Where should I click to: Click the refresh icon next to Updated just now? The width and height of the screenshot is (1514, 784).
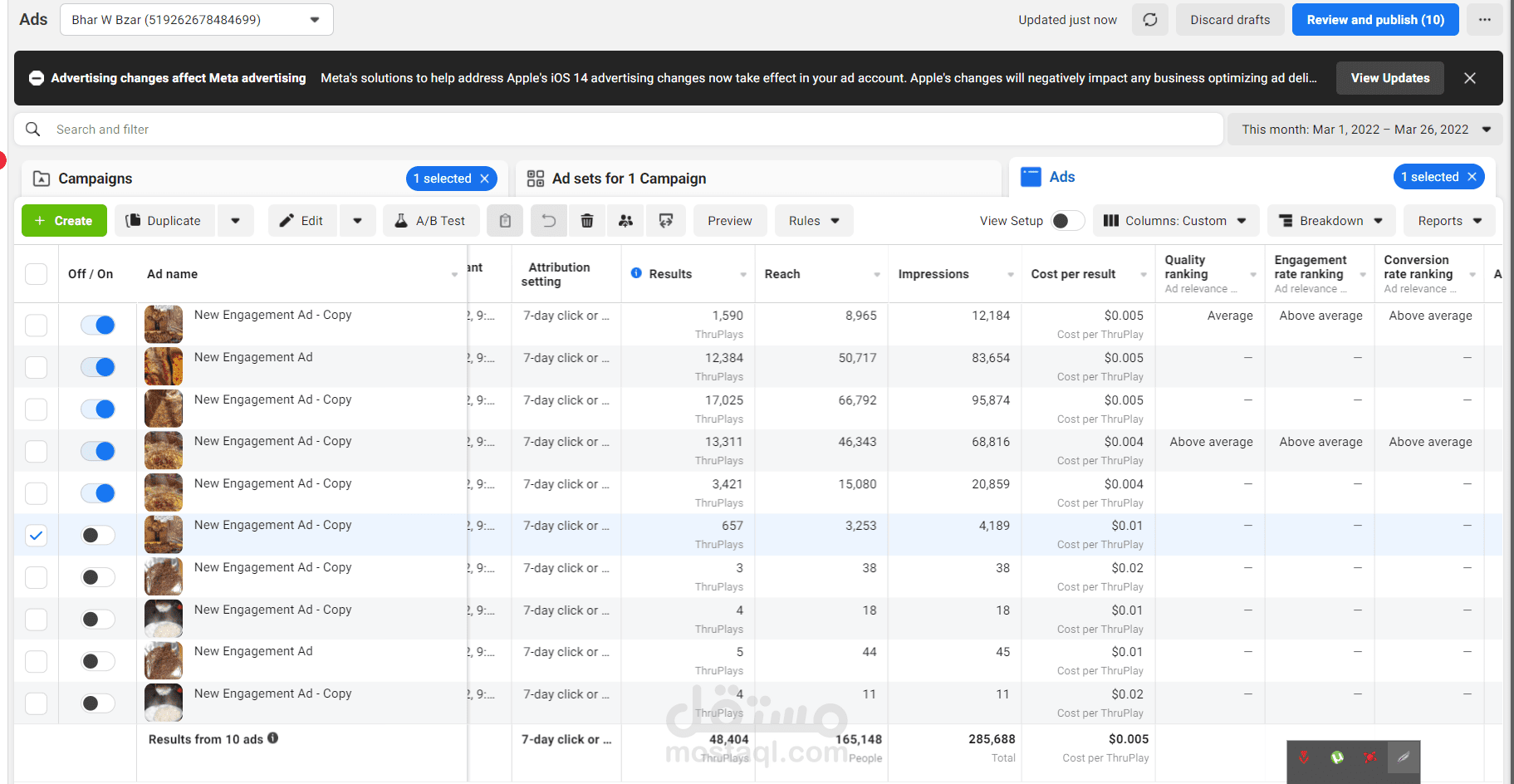coord(1149,20)
